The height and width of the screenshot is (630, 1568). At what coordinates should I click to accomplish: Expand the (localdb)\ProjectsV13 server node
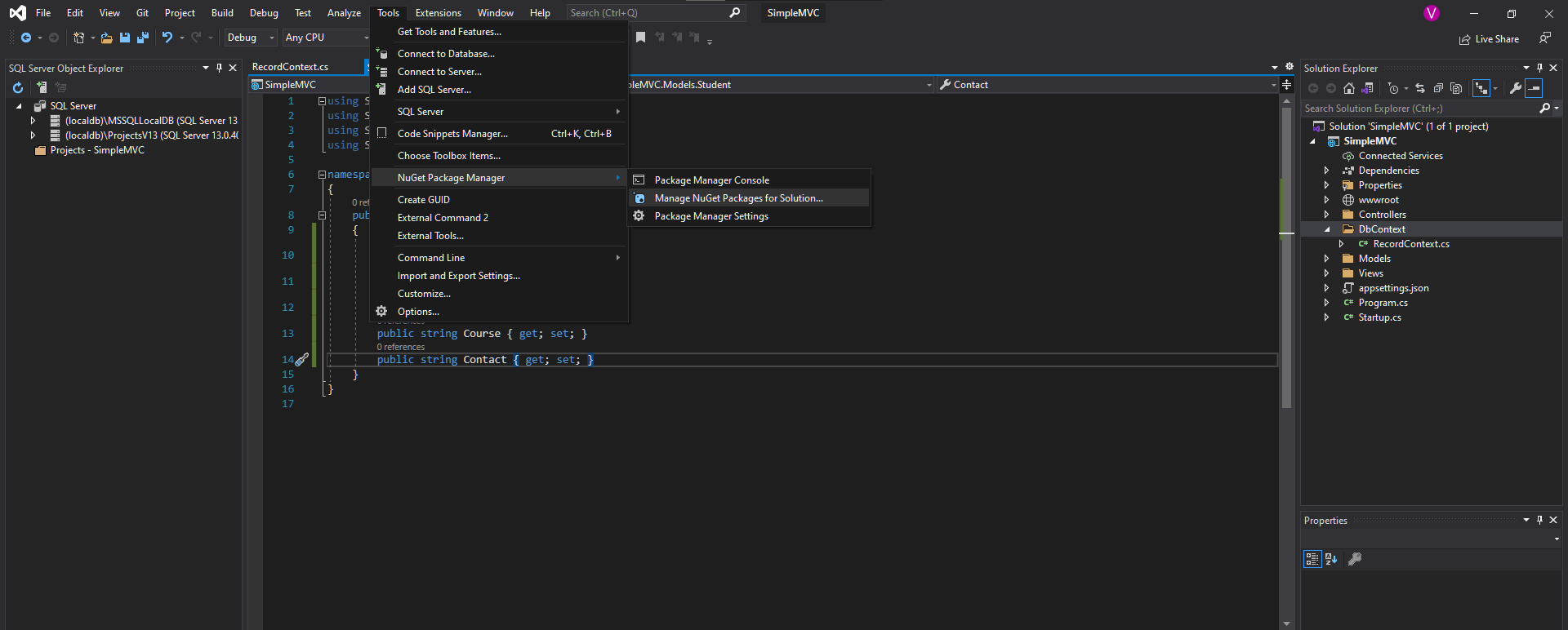point(33,135)
